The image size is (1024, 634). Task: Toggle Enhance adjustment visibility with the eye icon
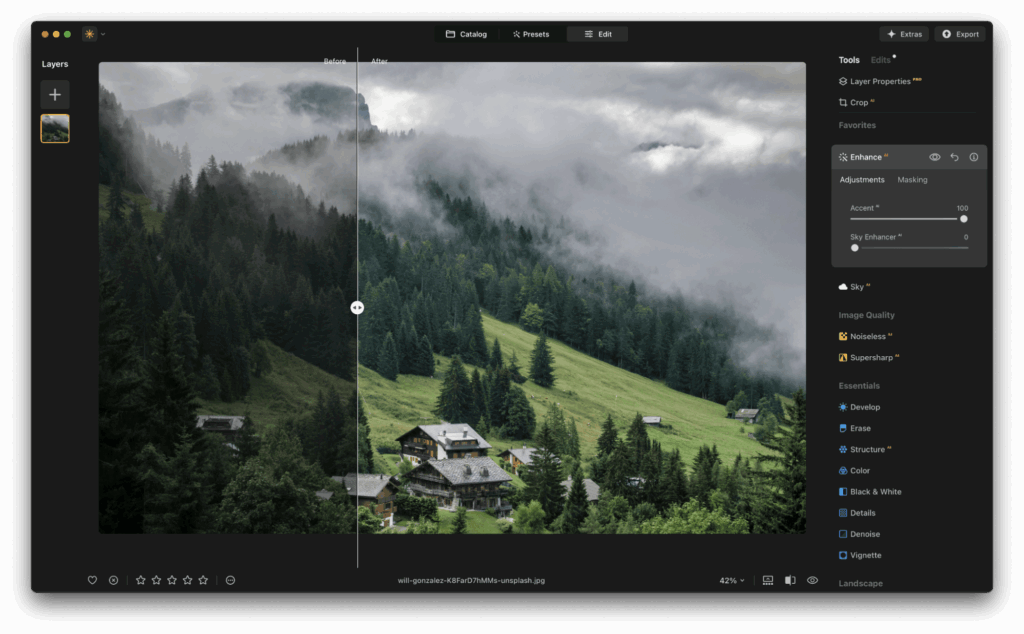pyautogui.click(x=934, y=157)
